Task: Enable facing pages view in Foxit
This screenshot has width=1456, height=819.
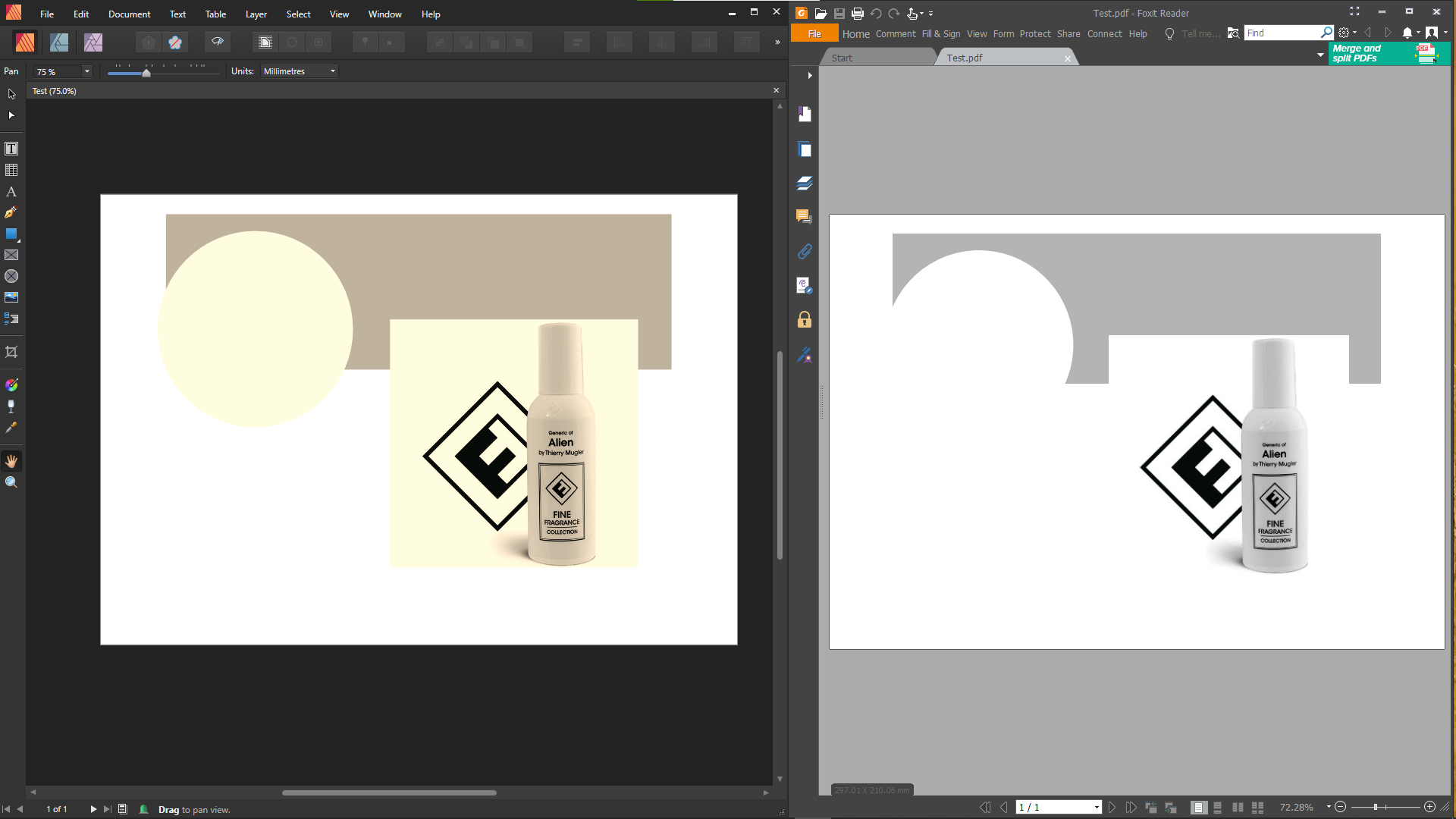Action: [1238, 808]
